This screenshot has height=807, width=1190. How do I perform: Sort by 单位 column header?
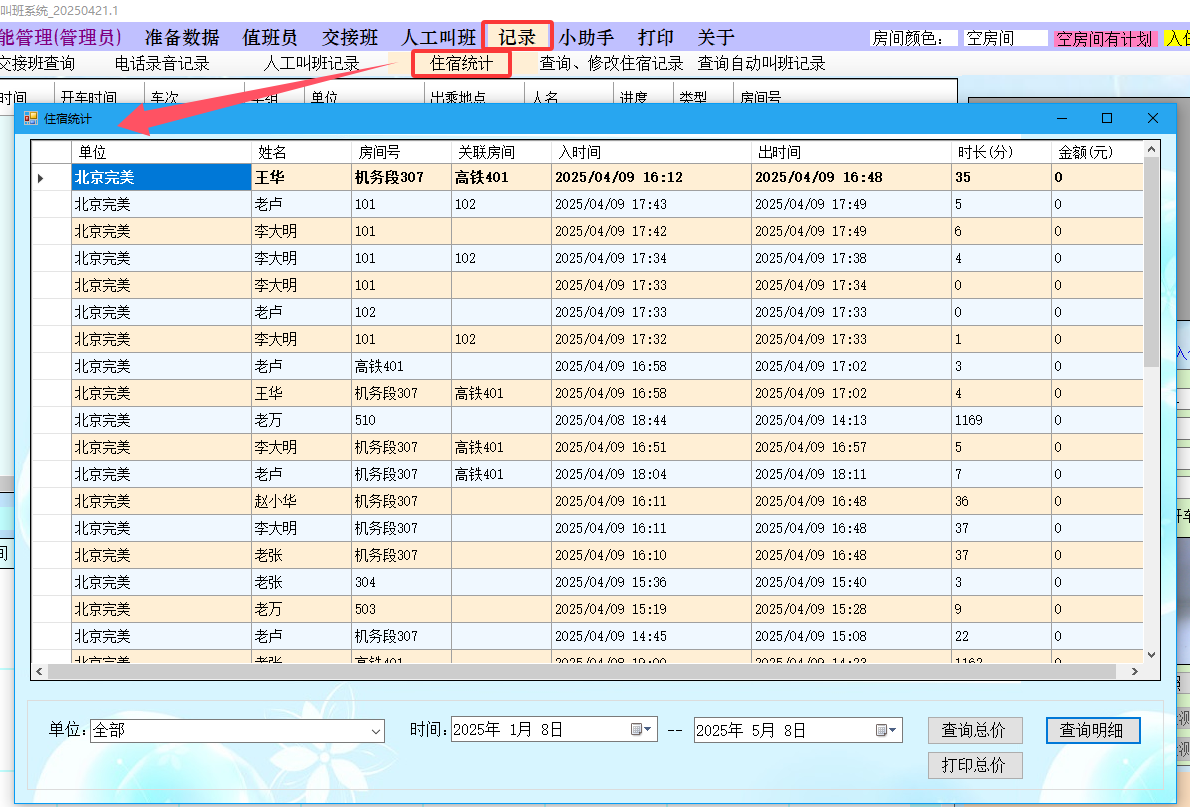click(162, 152)
